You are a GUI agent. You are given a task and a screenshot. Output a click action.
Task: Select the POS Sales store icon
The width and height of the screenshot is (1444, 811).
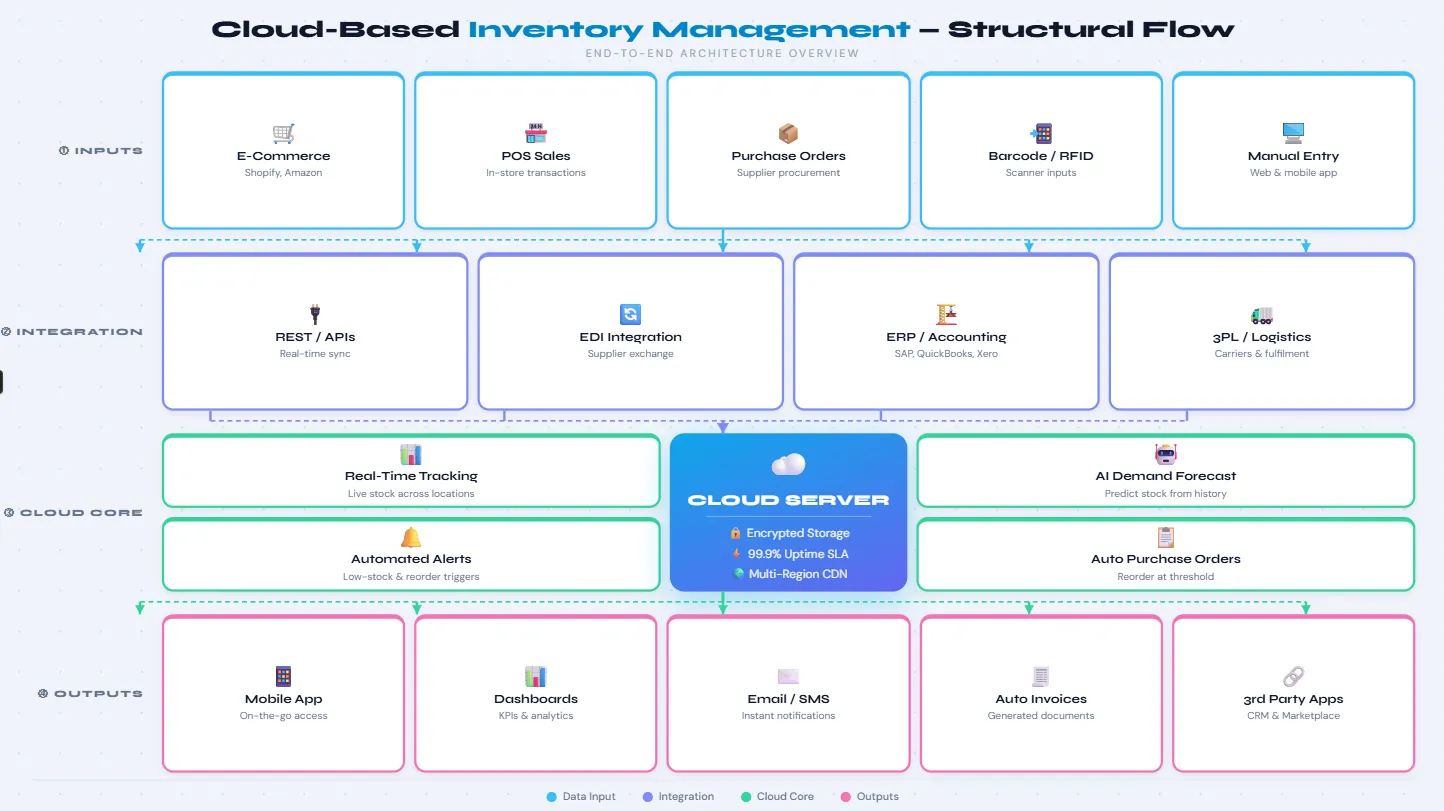coord(535,131)
